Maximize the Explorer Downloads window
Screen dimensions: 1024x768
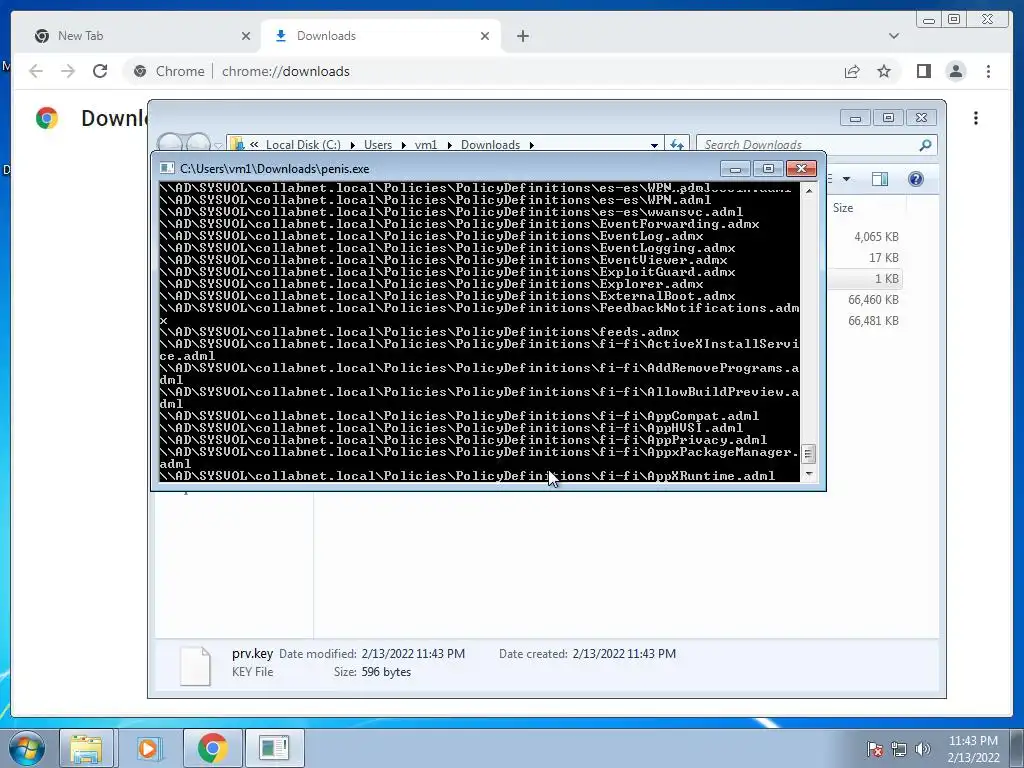tap(888, 118)
